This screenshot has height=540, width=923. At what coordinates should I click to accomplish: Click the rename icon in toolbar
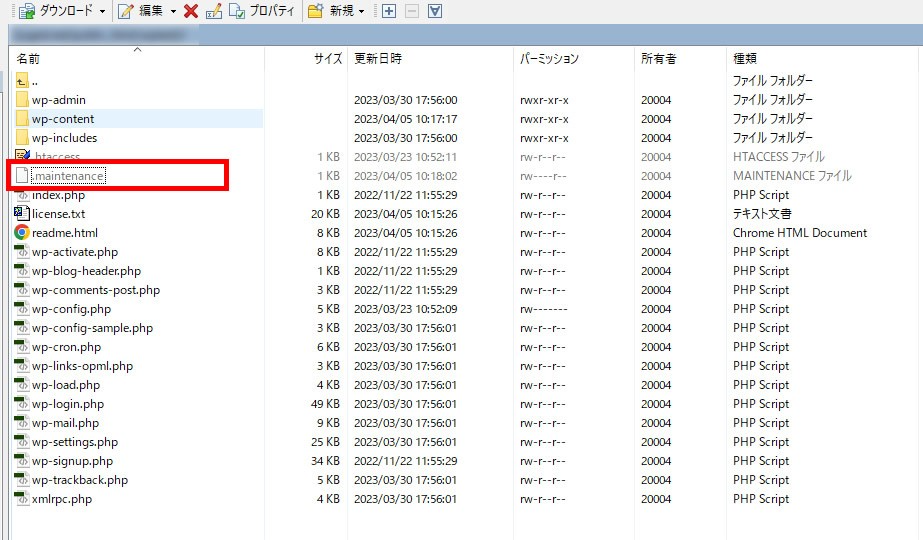[x=214, y=11]
